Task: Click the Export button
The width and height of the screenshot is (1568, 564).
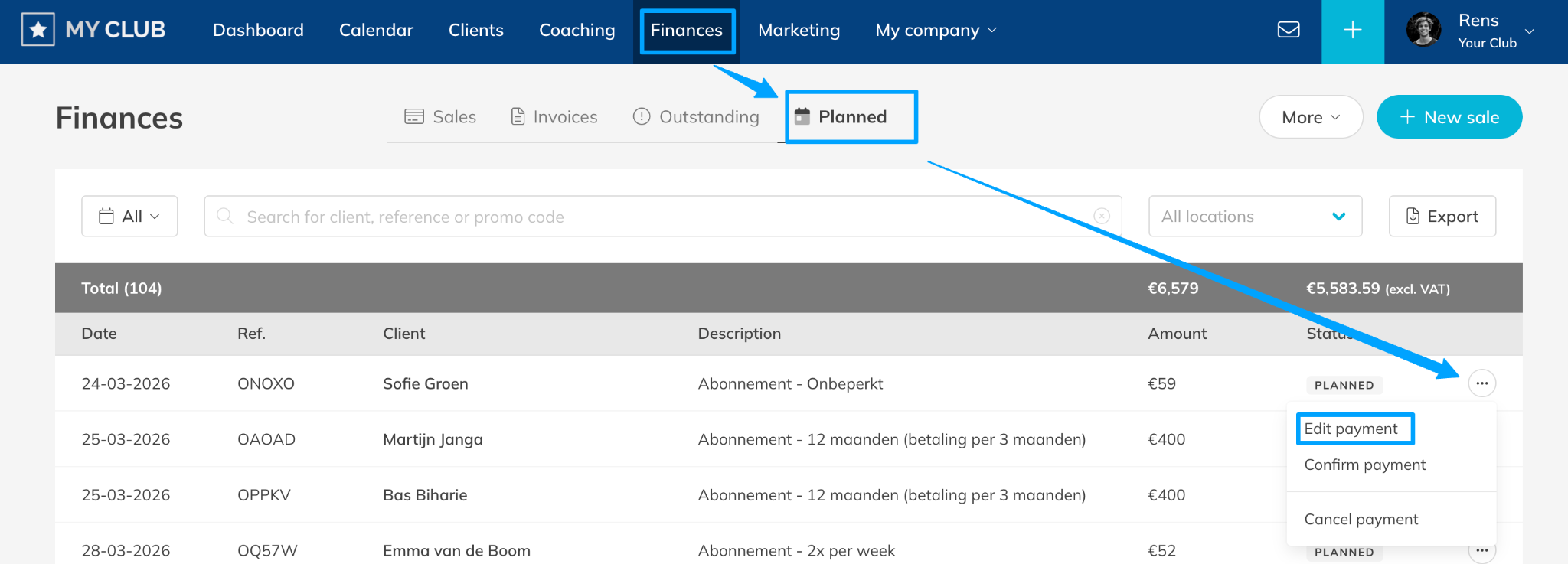Action: tap(1442, 217)
